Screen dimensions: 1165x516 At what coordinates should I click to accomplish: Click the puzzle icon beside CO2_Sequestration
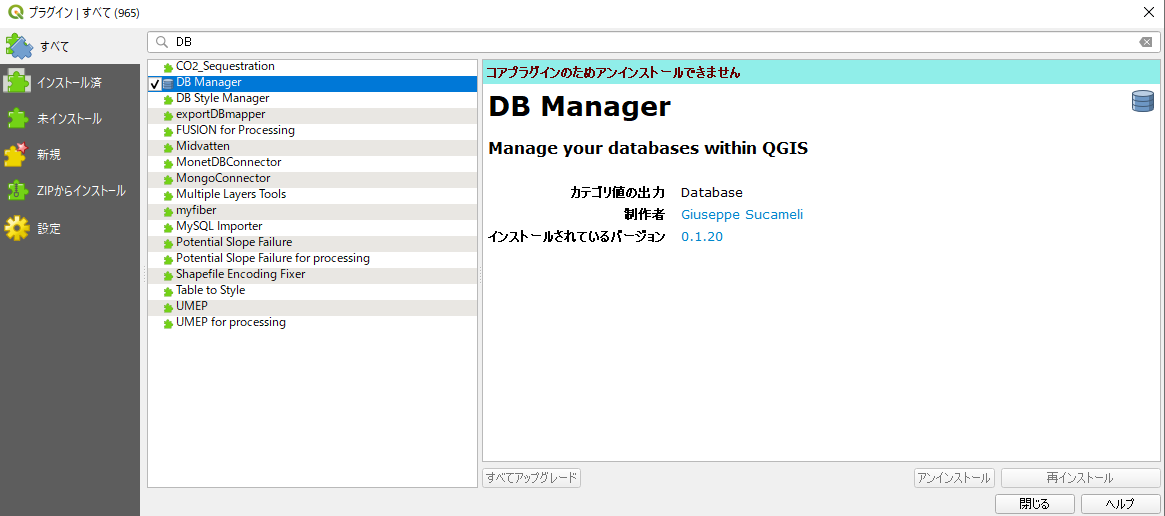(168, 67)
